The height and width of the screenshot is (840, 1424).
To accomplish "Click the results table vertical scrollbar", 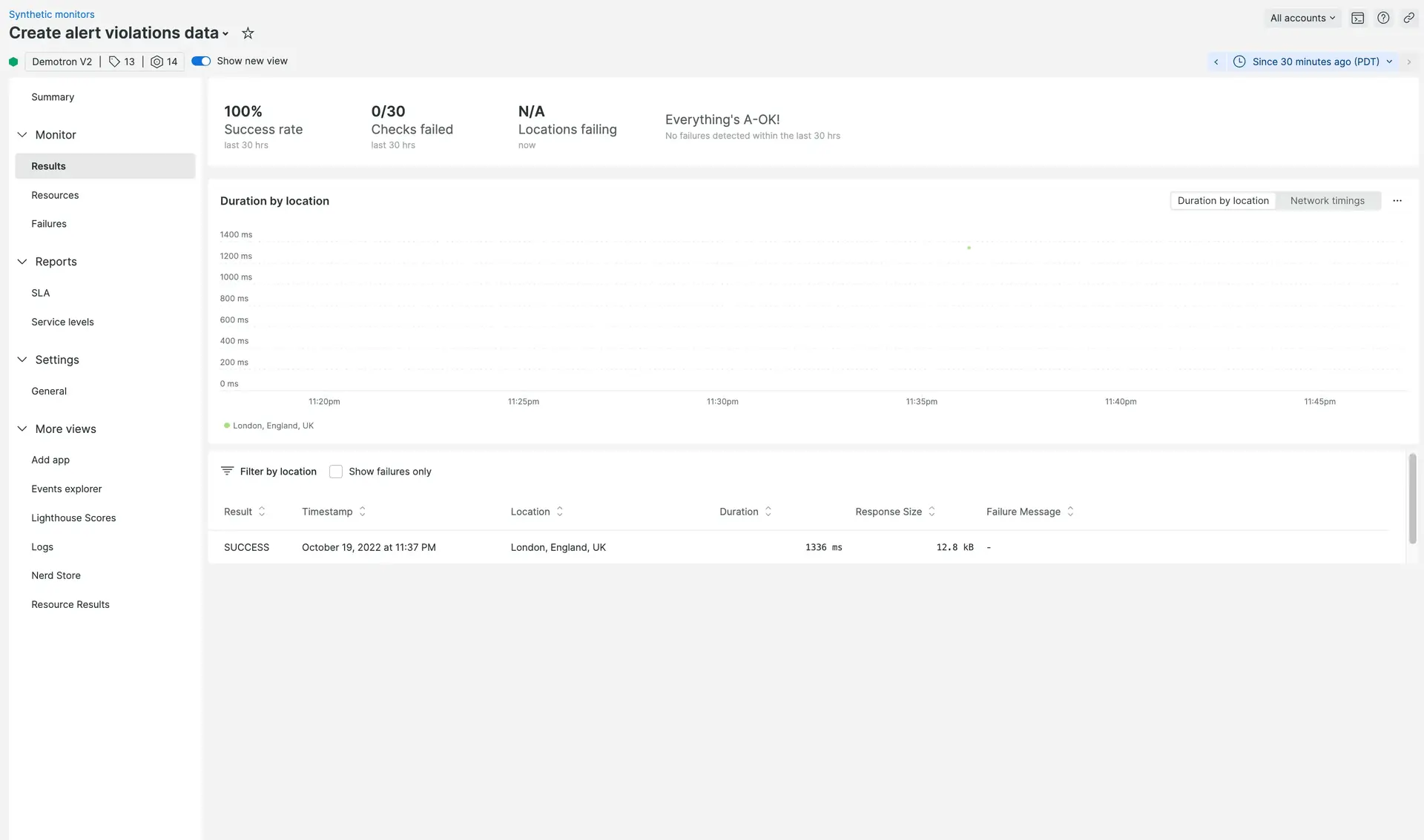I will (1412, 498).
